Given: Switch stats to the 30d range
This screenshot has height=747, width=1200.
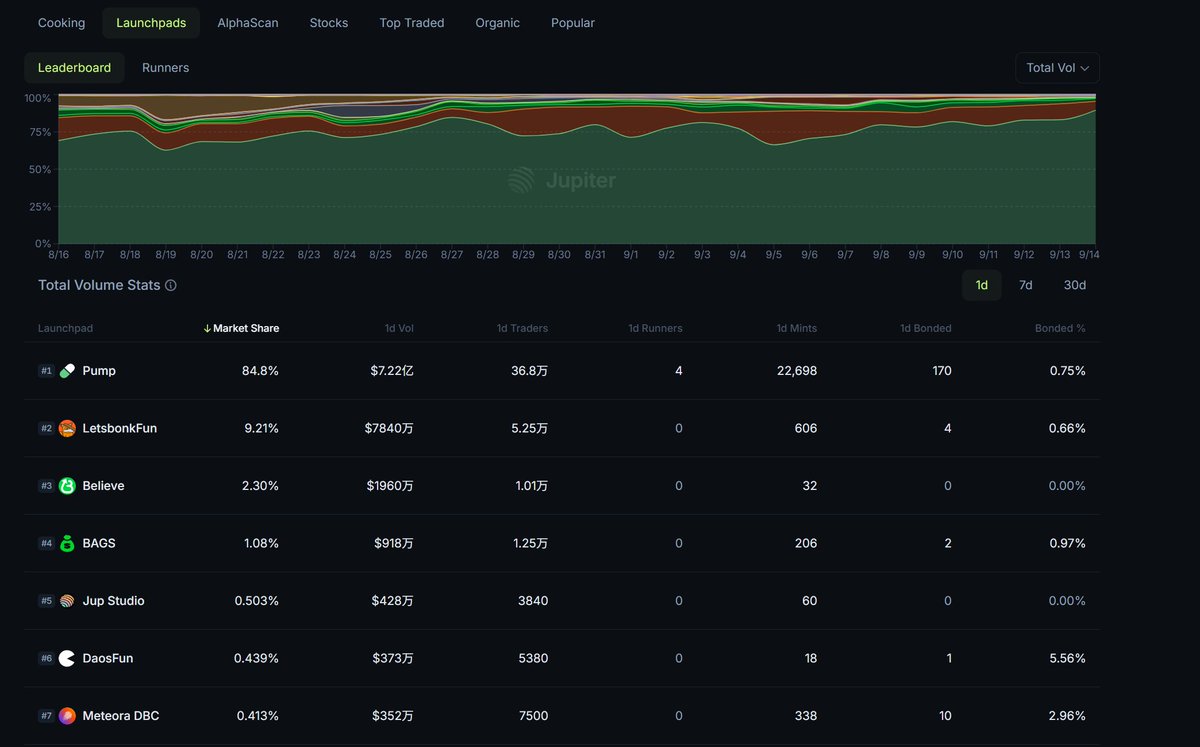Looking at the screenshot, I should click(x=1075, y=285).
